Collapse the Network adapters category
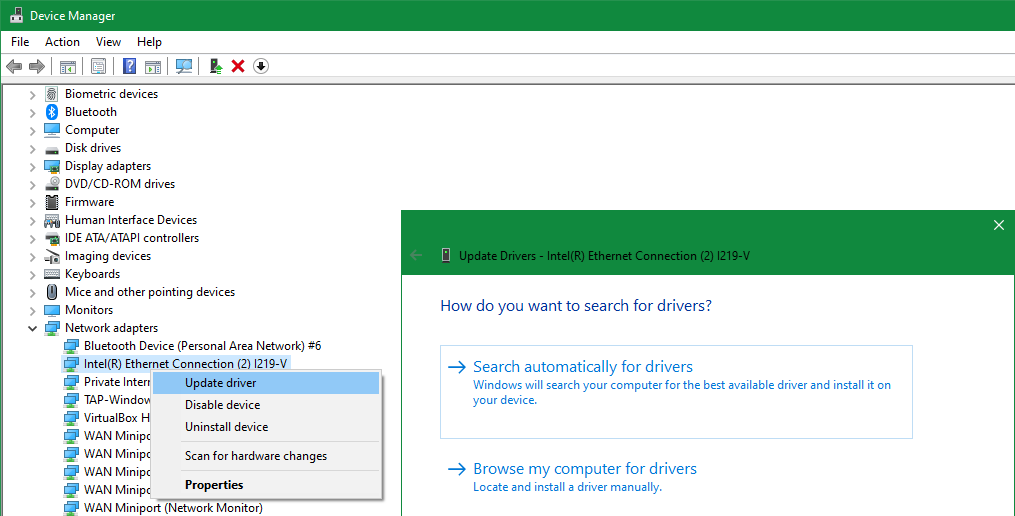This screenshot has height=516, width=1015. coord(32,328)
